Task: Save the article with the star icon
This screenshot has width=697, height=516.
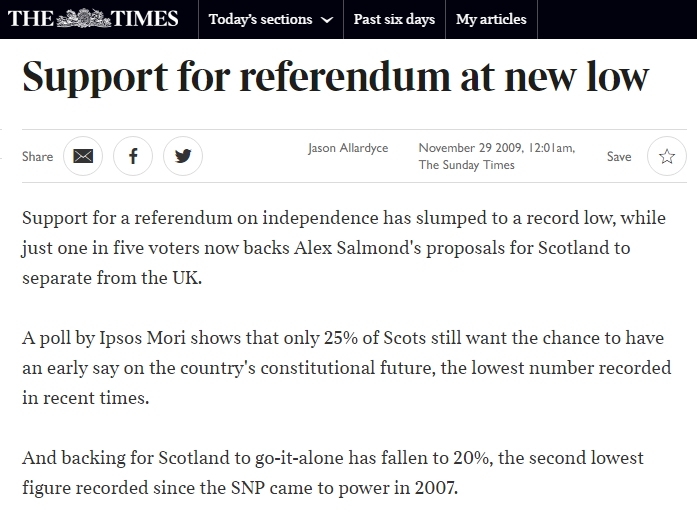Action: pos(667,156)
